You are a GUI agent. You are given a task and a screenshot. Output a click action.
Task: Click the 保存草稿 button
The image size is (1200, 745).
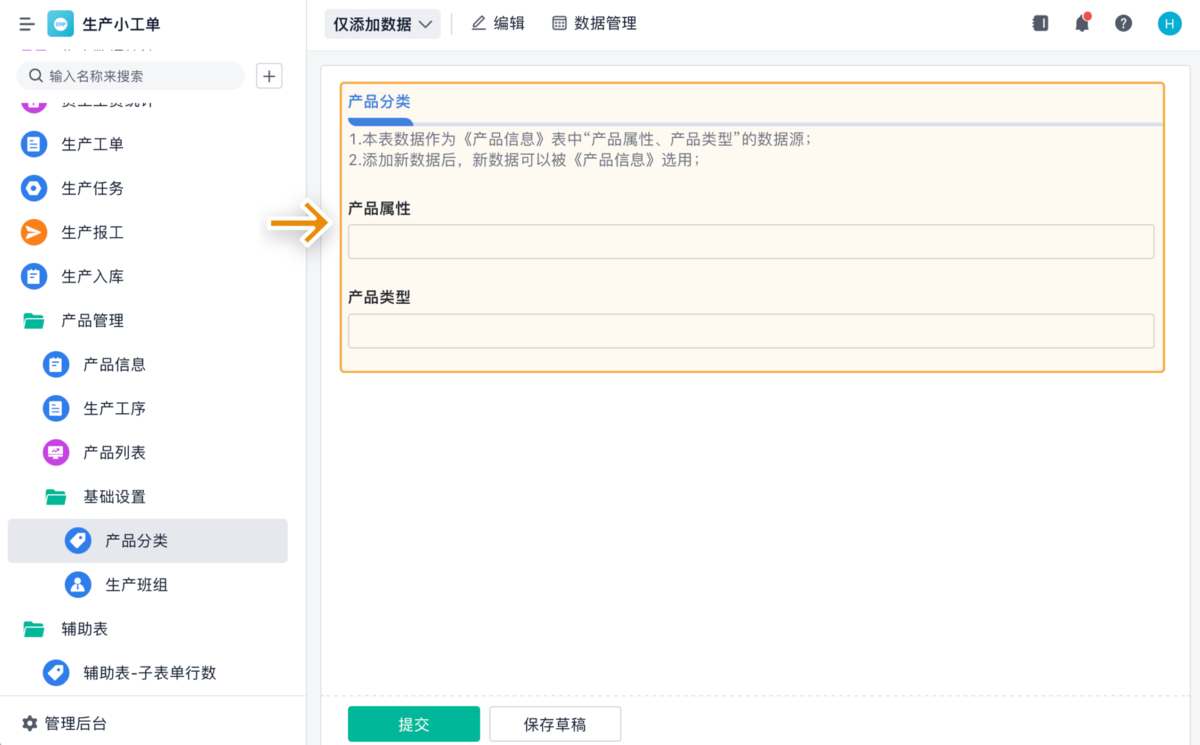555,725
